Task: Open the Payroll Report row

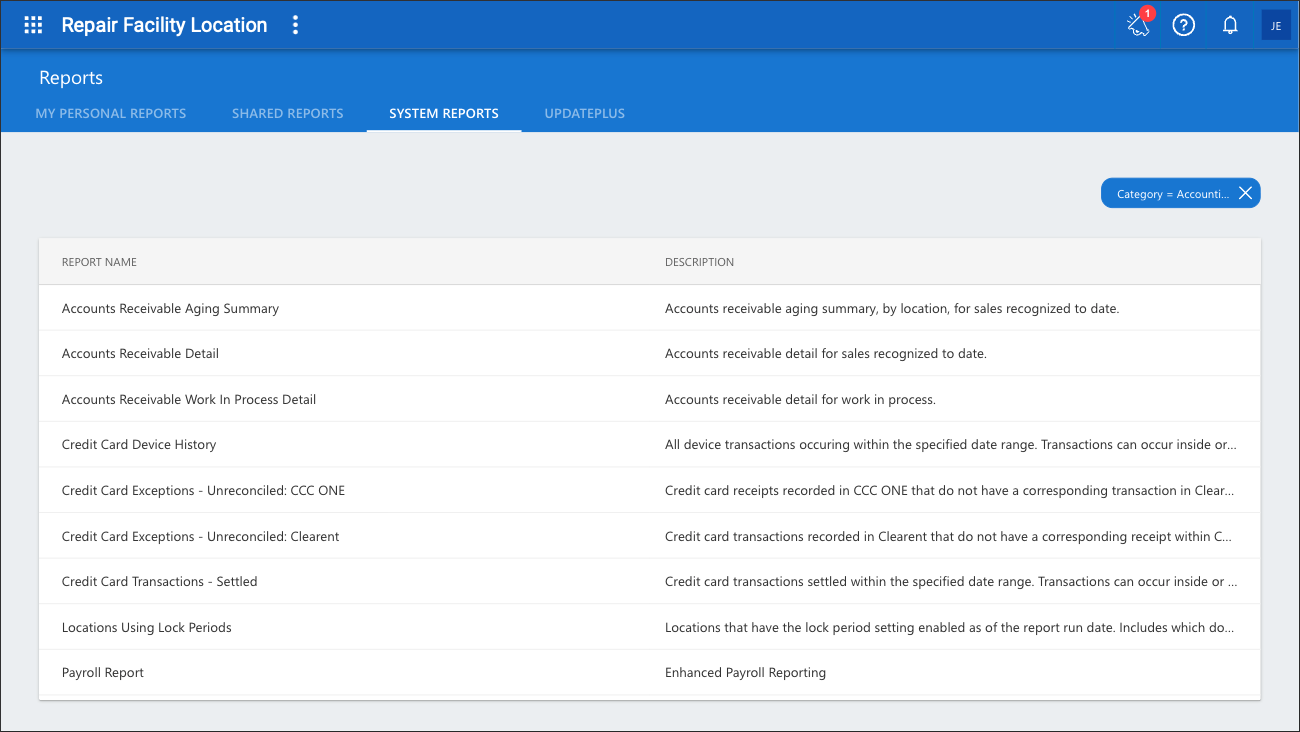Action: (650, 673)
